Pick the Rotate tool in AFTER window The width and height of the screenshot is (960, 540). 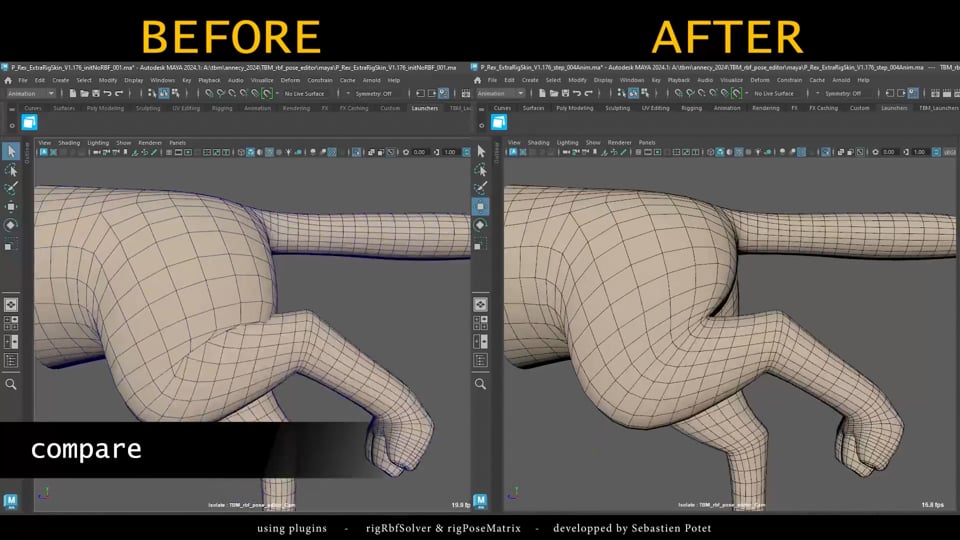point(481,225)
